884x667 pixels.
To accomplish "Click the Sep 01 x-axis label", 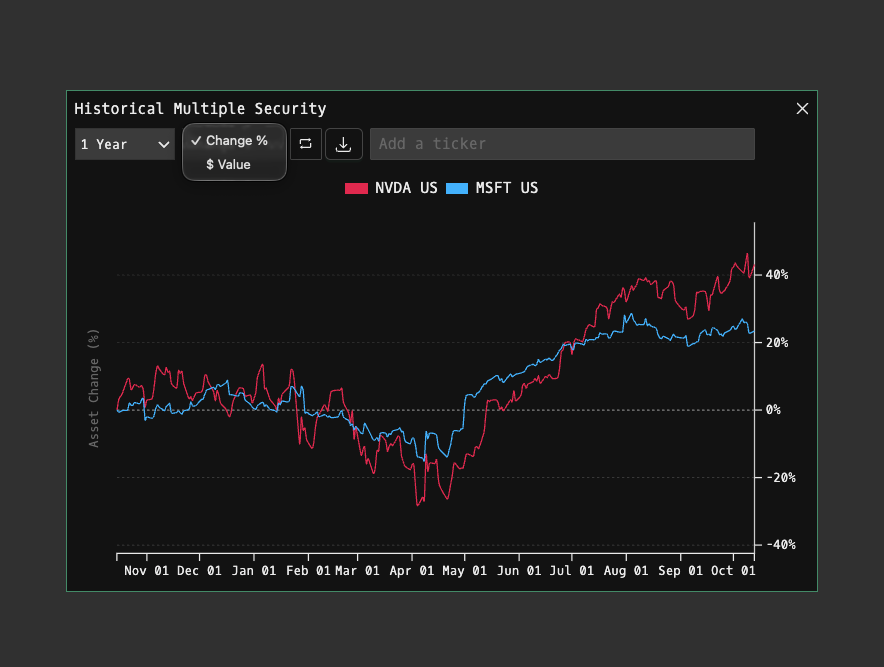I will [x=680, y=571].
